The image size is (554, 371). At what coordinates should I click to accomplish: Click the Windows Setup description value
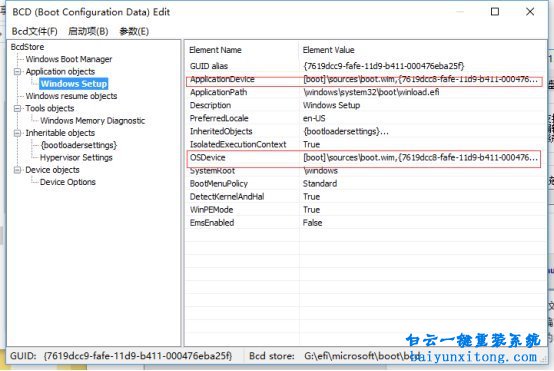pos(331,105)
